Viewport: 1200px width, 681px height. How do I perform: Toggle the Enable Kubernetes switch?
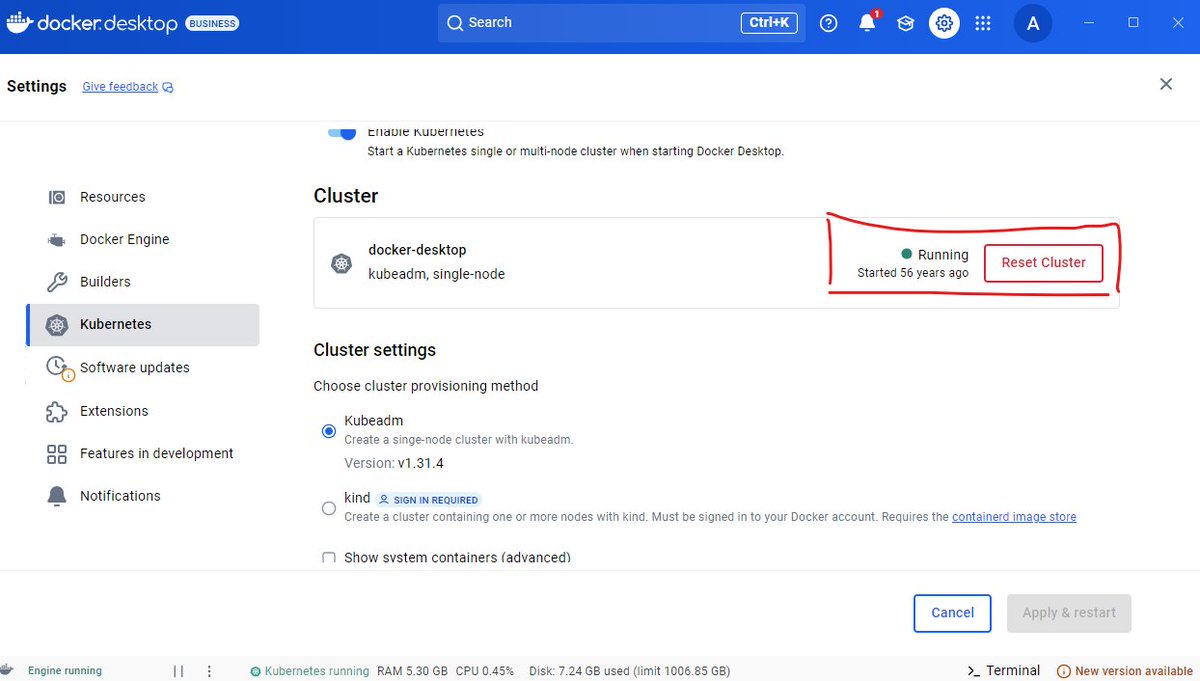coord(342,132)
